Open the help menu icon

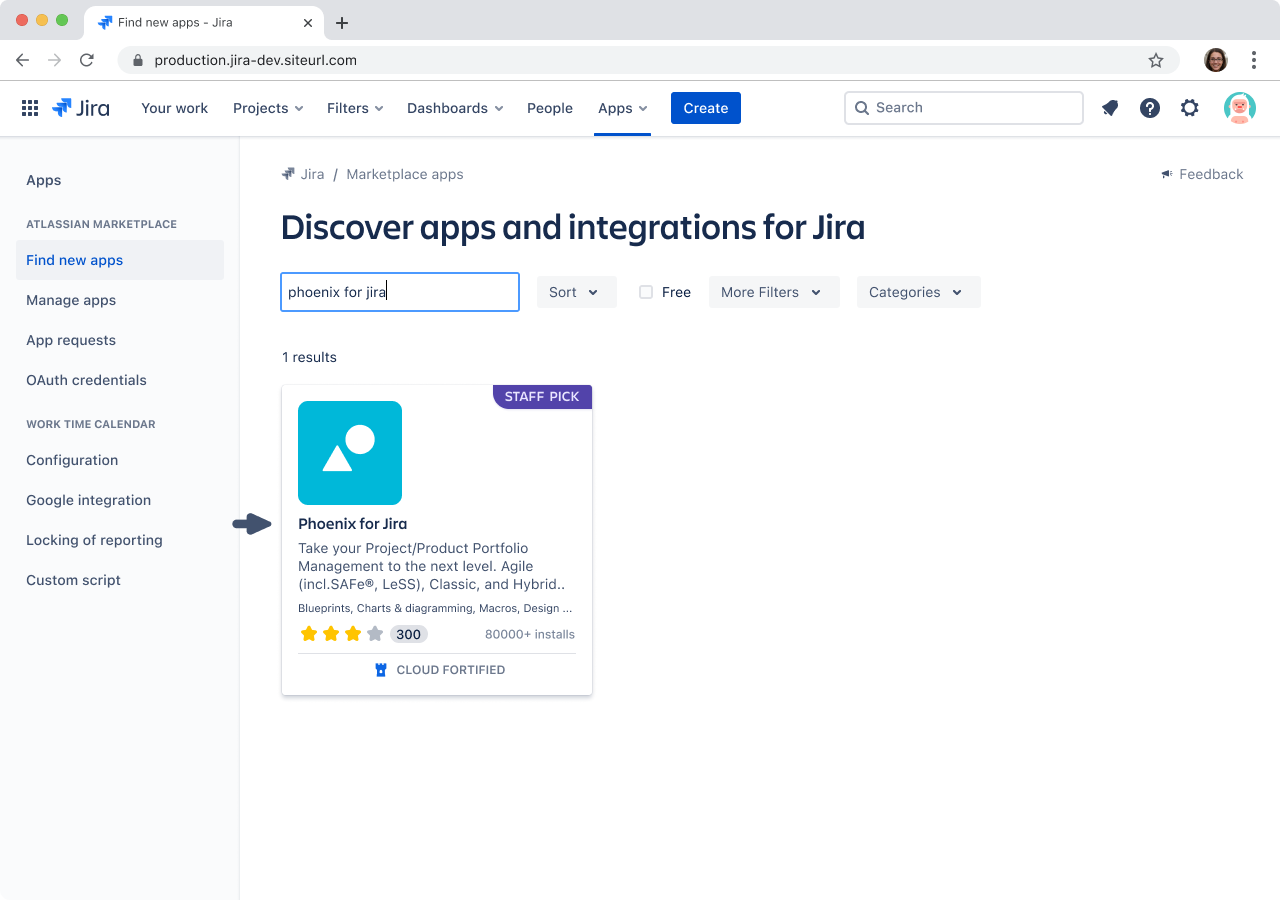(1149, 107)
